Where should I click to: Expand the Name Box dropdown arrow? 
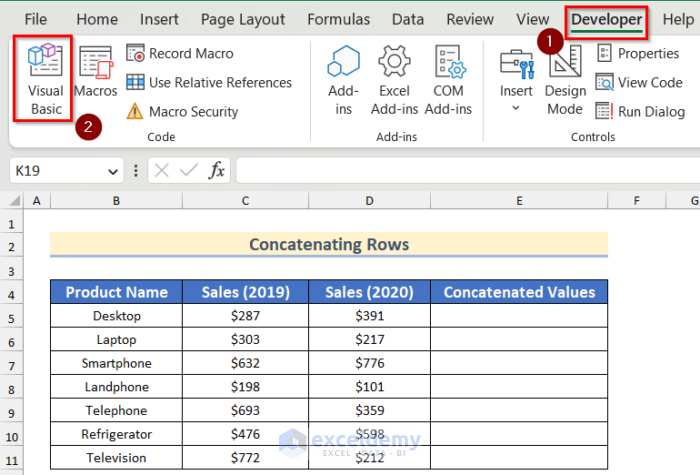(113, 171)
